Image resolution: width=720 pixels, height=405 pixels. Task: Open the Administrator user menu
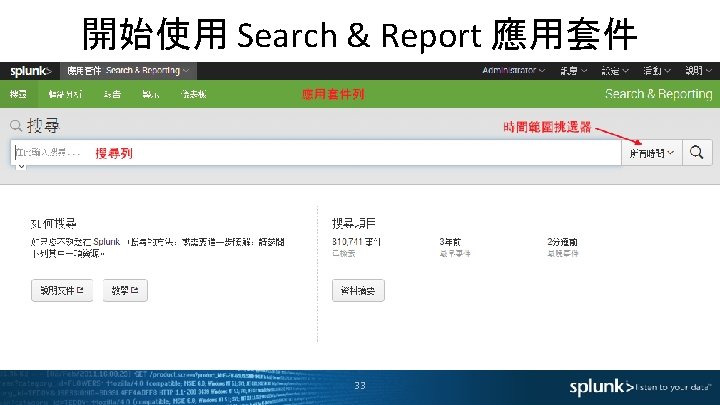click(x=513, y=71)
